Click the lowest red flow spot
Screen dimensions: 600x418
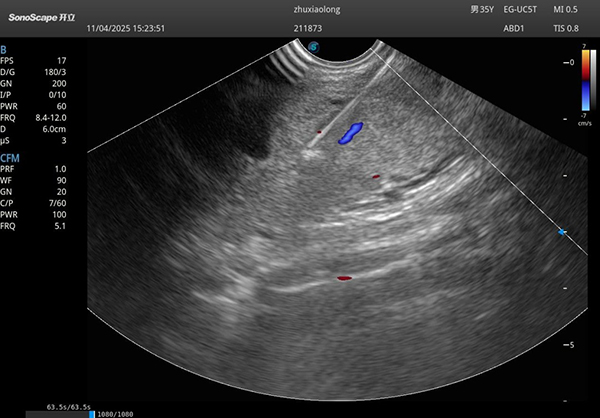344,278
